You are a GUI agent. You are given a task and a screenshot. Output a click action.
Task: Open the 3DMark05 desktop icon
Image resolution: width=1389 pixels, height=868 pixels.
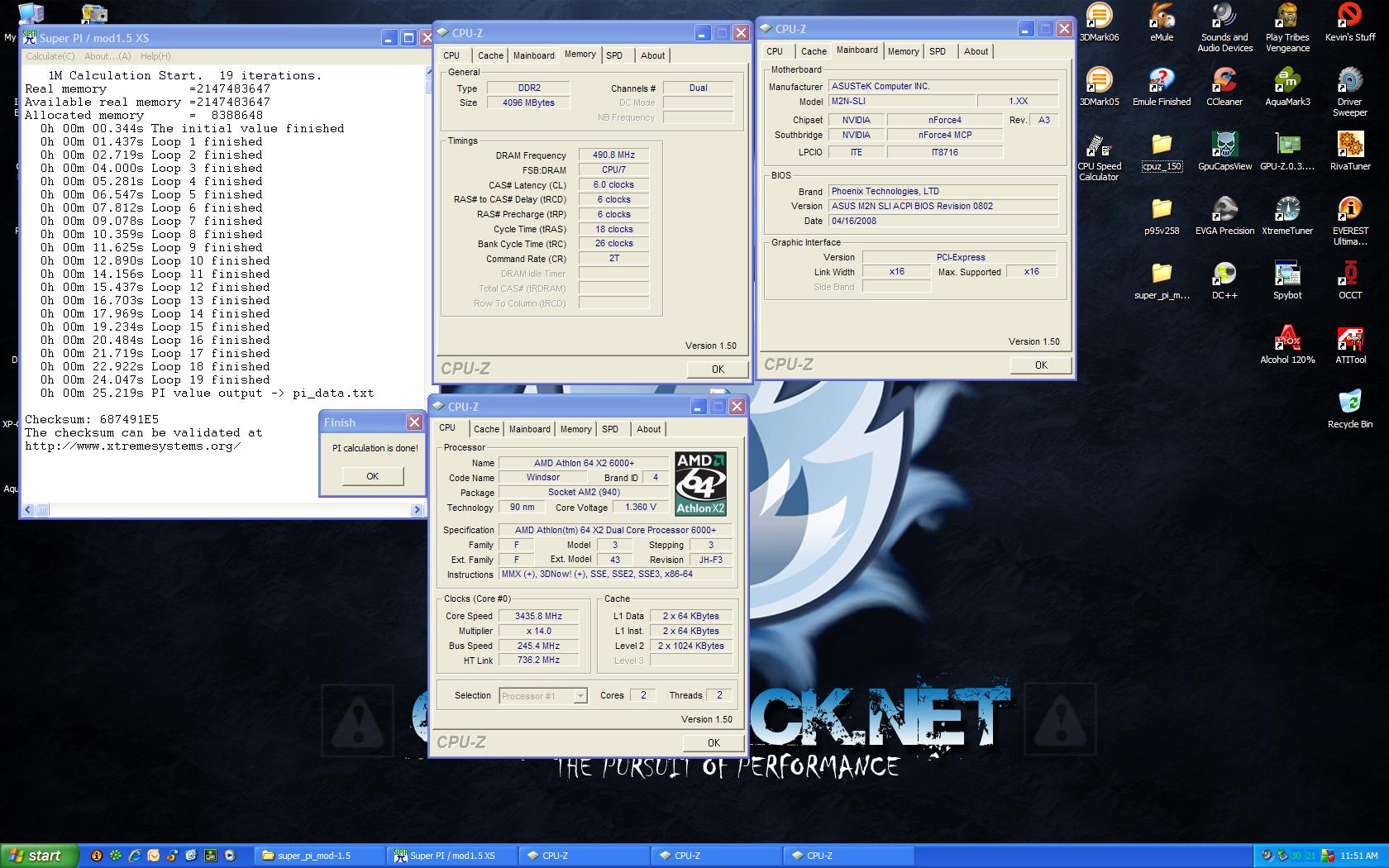(x=1099, y=87)
